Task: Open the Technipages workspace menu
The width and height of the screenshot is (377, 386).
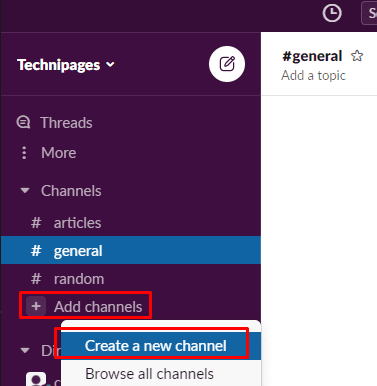Action: tap(66, 65)
